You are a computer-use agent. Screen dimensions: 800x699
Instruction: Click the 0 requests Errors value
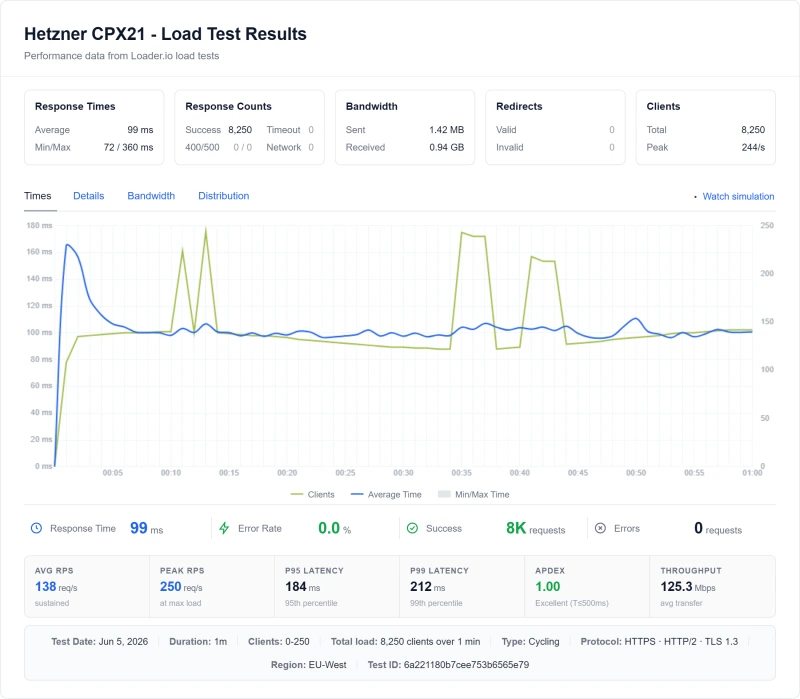[718, 528]
